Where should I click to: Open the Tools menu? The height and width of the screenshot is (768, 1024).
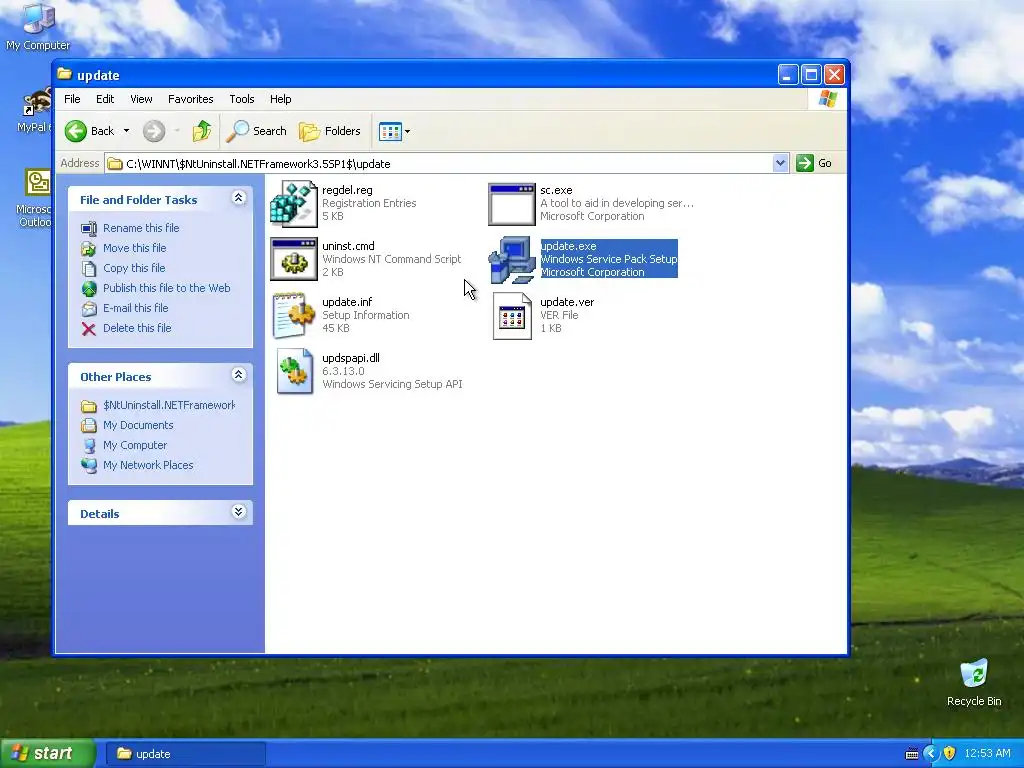[242, 99]
